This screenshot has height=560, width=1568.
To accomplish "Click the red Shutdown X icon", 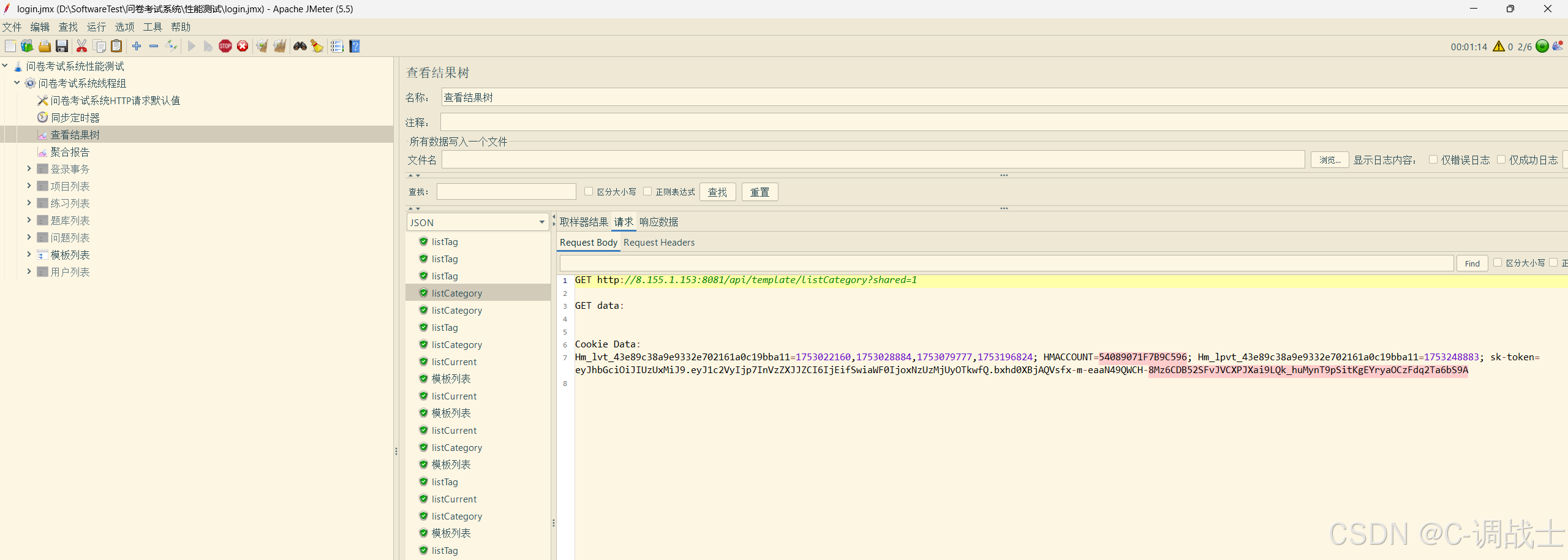I will tap(243, 46).
